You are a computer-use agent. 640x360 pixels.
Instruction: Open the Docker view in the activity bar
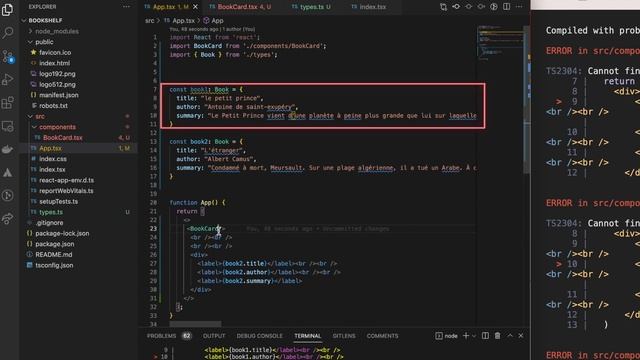coord(7,149)
